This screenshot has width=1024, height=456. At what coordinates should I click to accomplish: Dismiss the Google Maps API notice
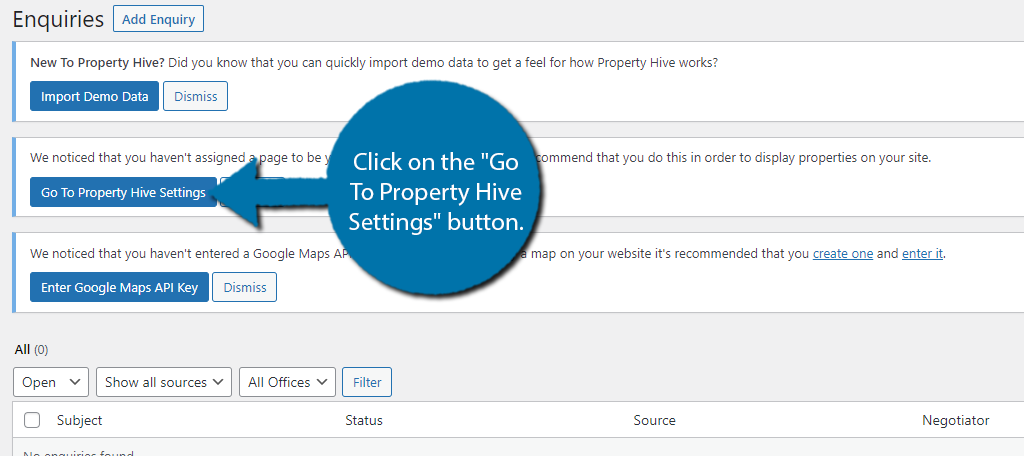tap(245, 287)
